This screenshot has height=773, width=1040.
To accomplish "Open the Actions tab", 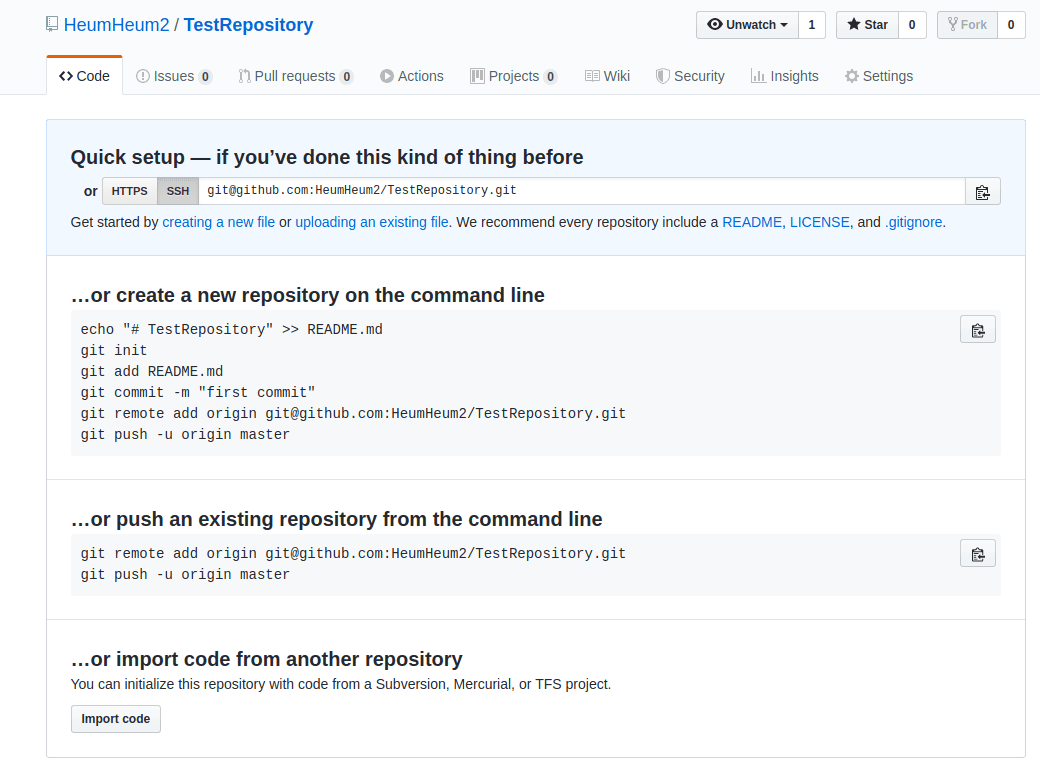I will 411,76.
